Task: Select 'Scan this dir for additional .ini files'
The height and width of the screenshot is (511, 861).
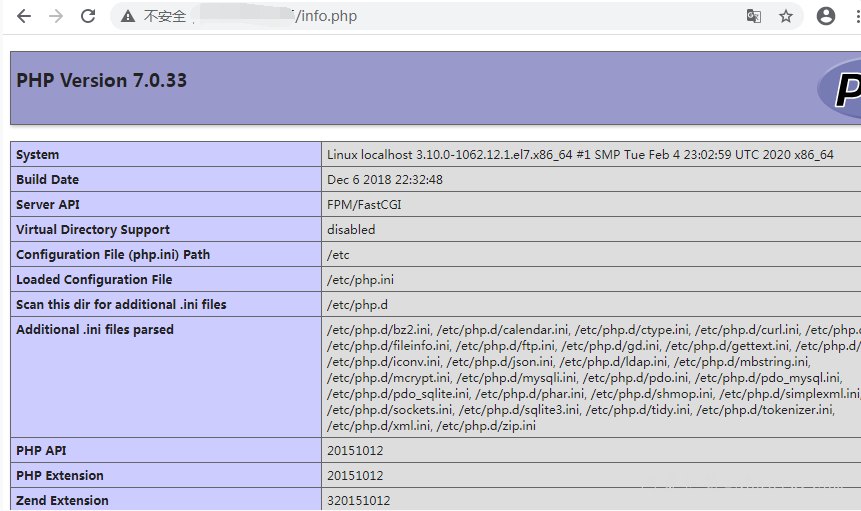Action: (121, 305)
